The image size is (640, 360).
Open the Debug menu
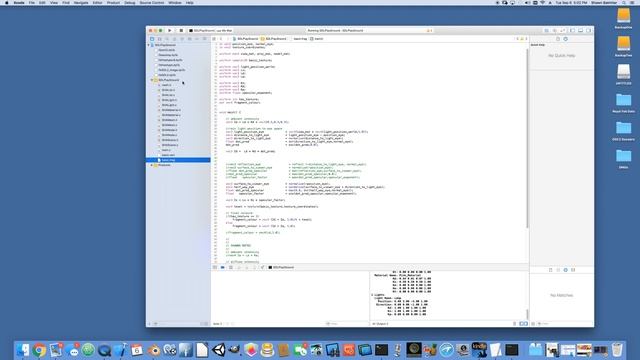pos(130,3)
